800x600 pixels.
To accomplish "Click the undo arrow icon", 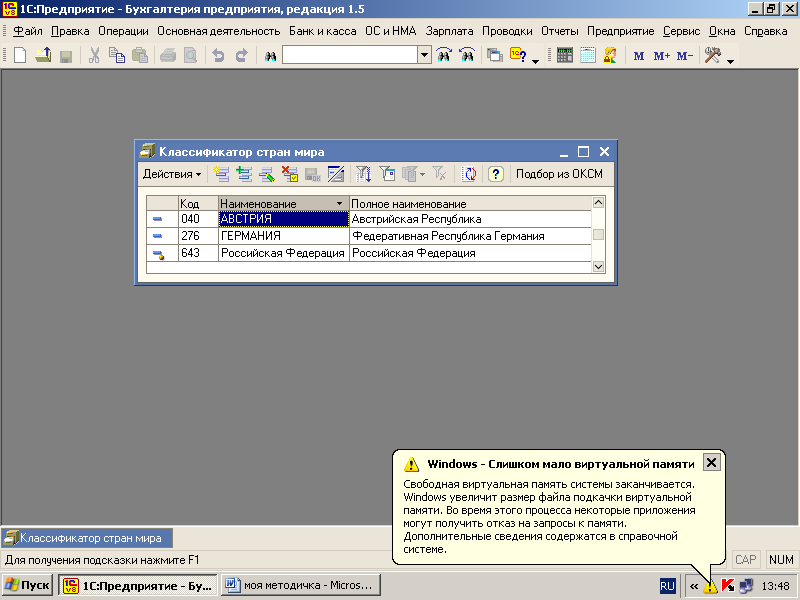I will [218, 55].
